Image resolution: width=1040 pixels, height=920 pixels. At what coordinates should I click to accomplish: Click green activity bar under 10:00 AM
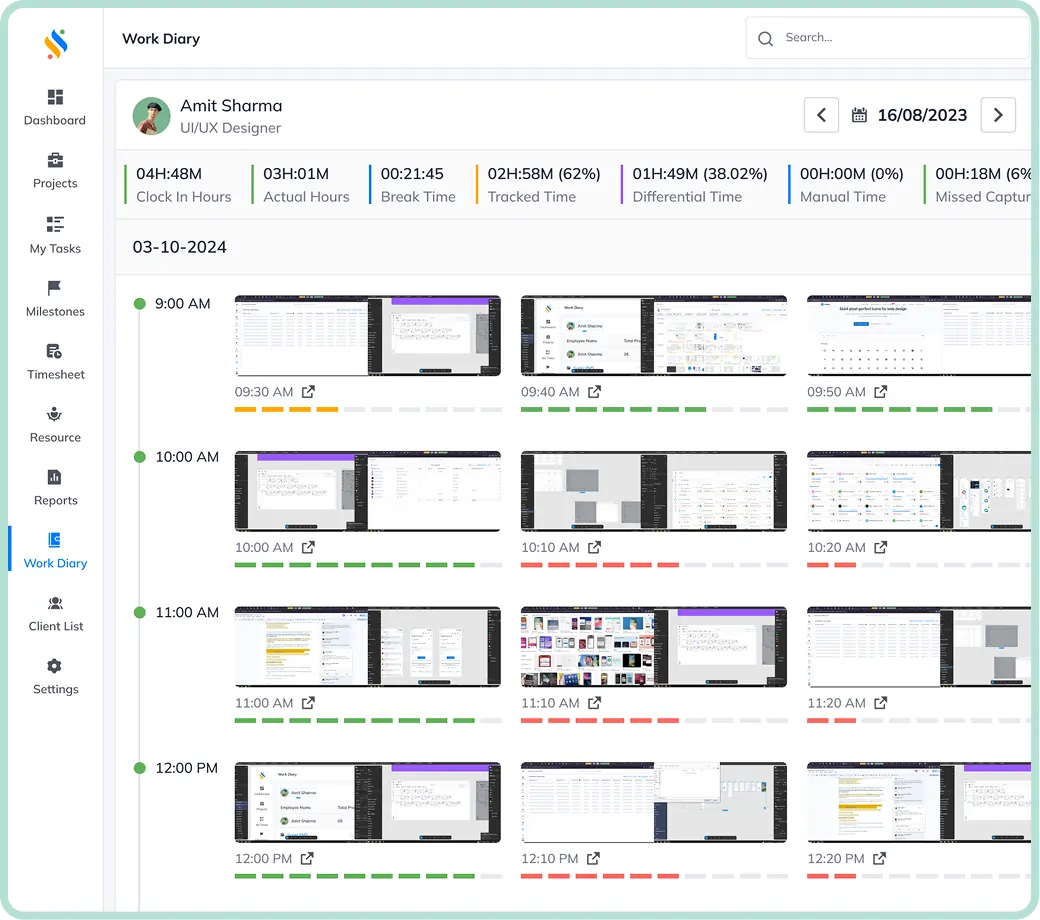click(x=355, y=565)
